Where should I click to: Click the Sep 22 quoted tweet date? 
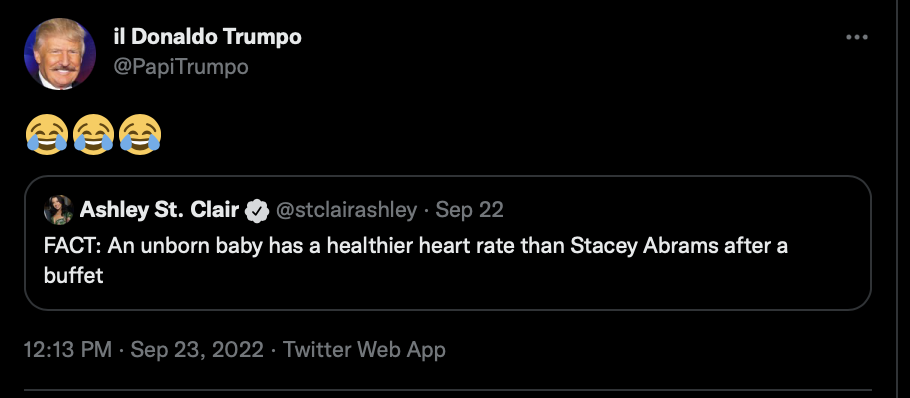pos(470,210)
